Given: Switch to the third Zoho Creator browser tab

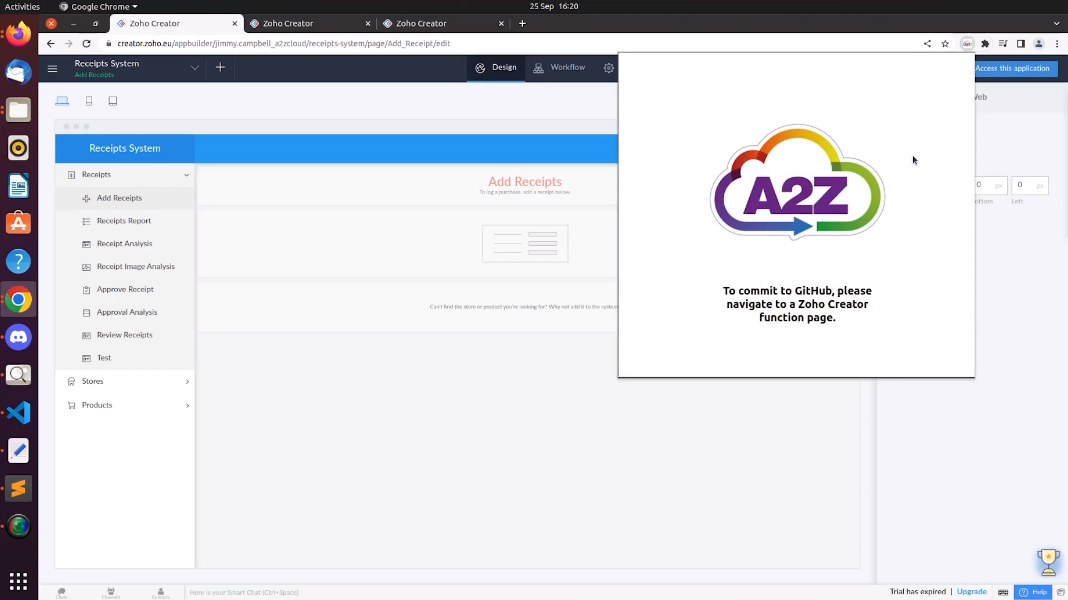Looking at the screenshot, I should pos(443,23).
